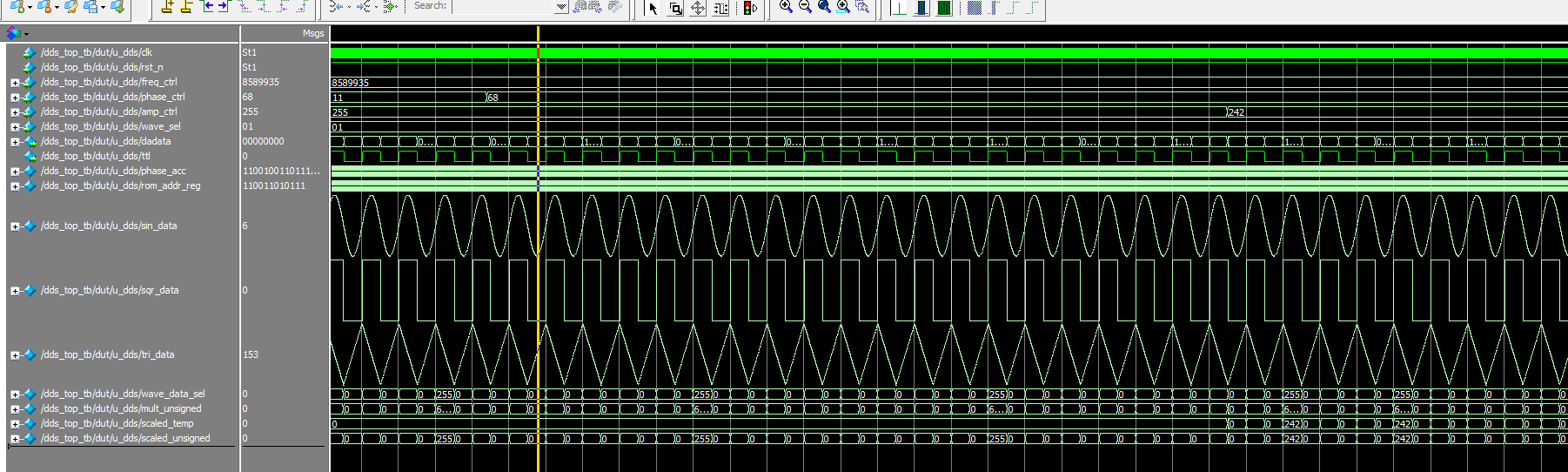
Task: Expand the amp_ctrl signal bus
Action: [x=15, y=112]
